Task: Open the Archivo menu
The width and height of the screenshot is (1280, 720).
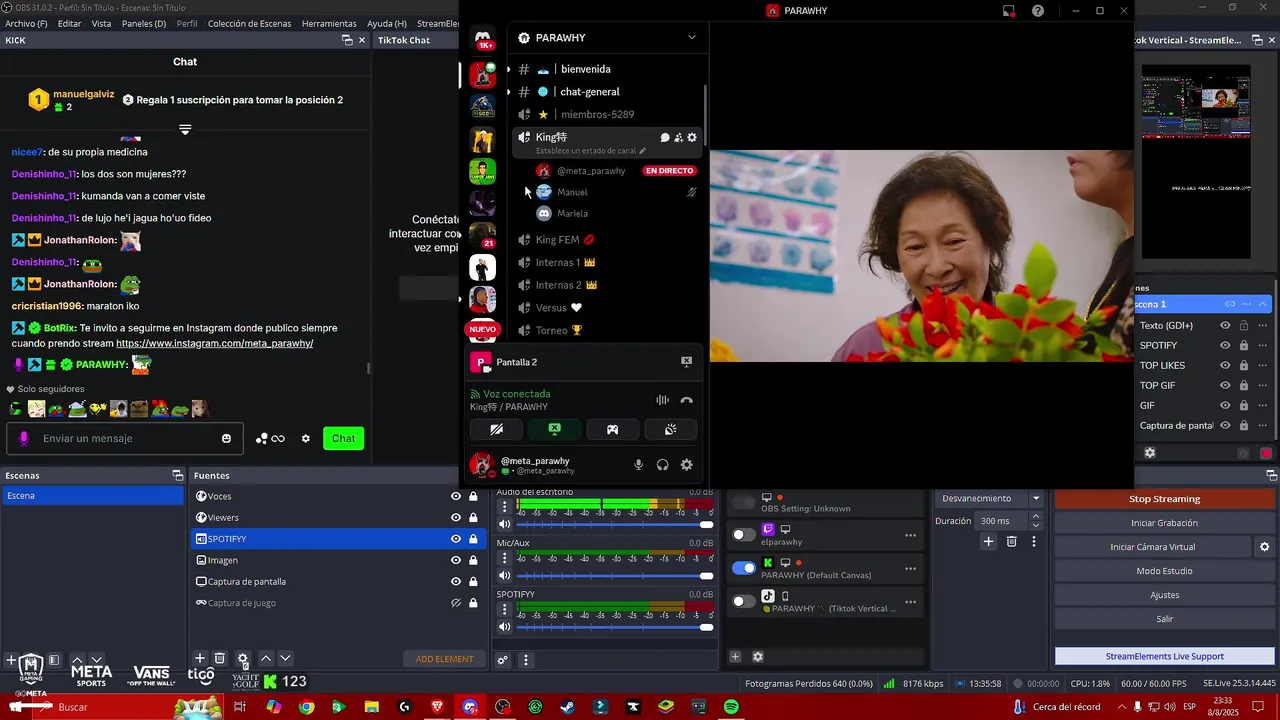Action: pos(26,23)
